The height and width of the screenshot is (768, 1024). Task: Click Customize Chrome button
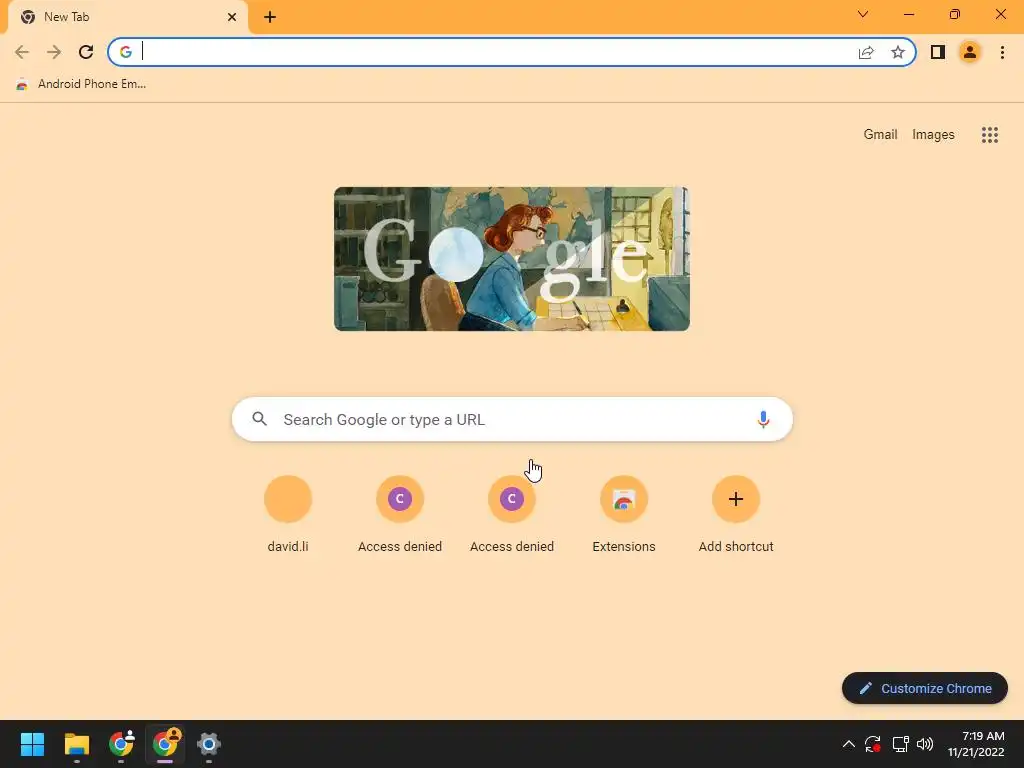(925, 688)
